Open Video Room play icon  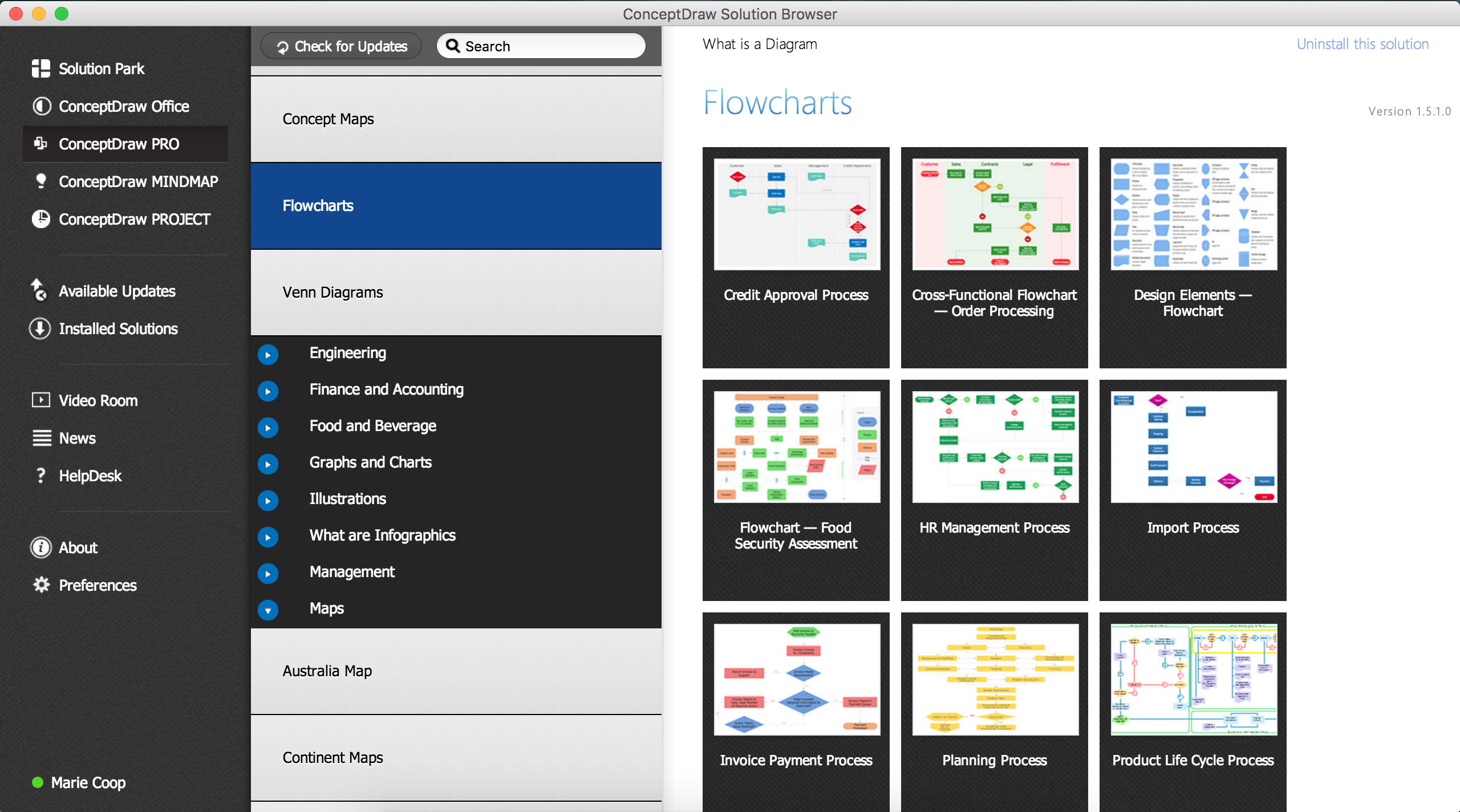[41, 400]
